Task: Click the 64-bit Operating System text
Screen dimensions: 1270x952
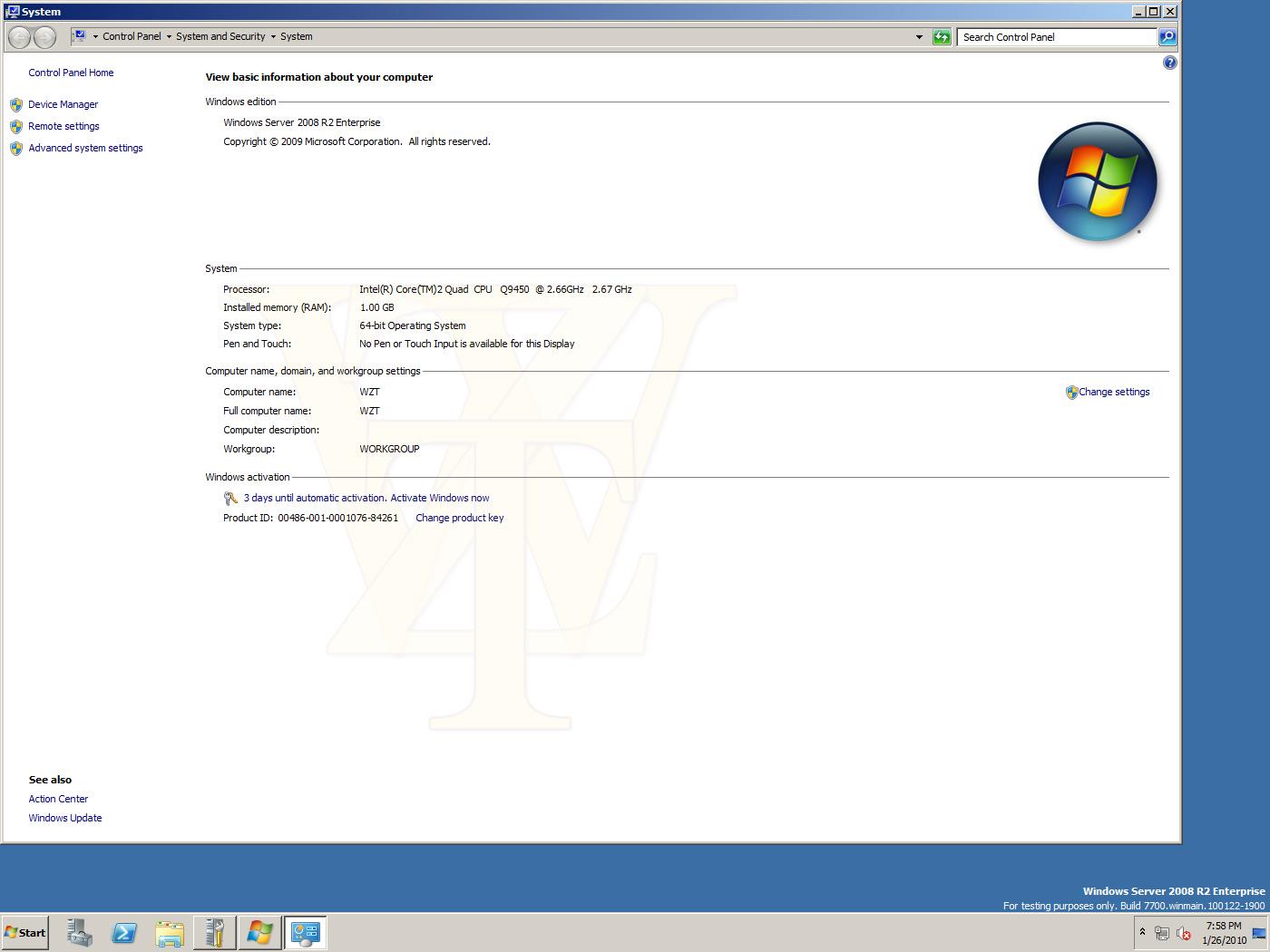Action: (x=413, y=325)
